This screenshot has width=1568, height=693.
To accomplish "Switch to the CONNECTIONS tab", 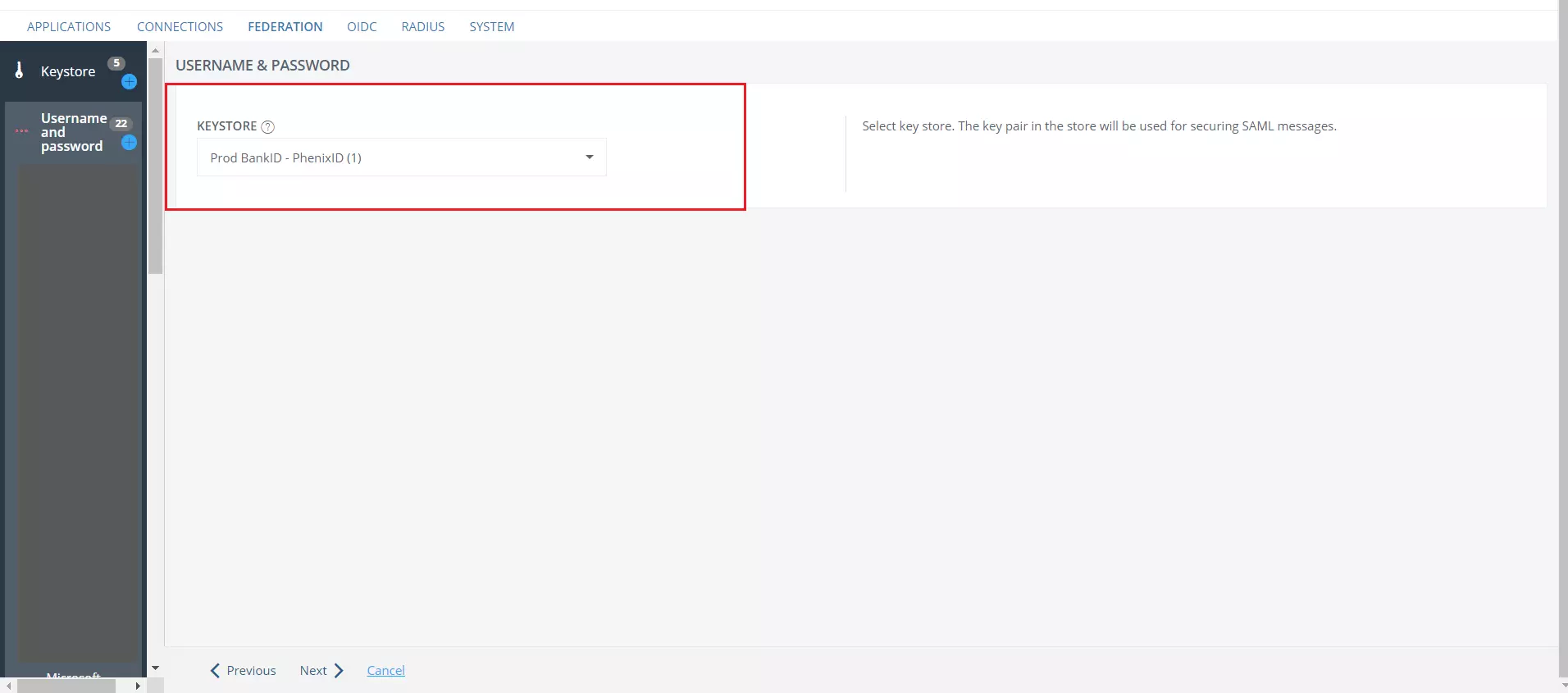I will [x=180, y=26].
